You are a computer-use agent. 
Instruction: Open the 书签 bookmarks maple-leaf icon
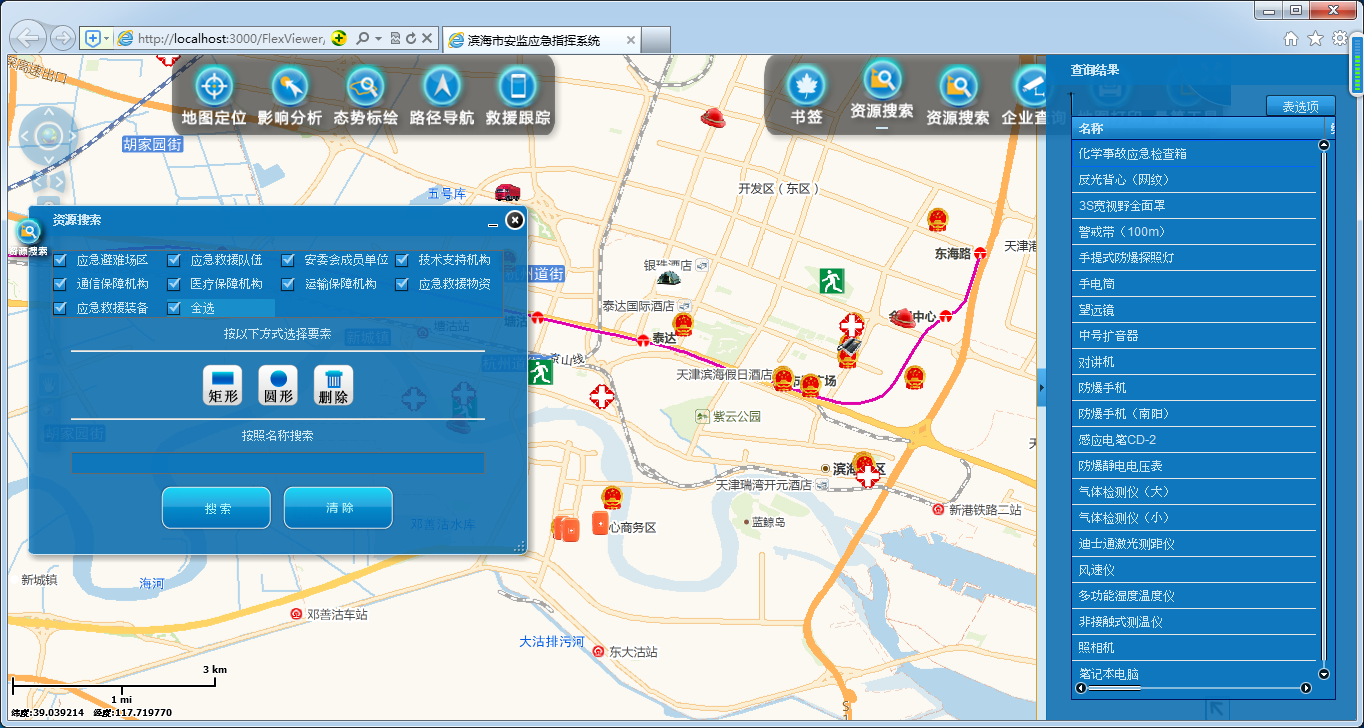click(806, 86)
